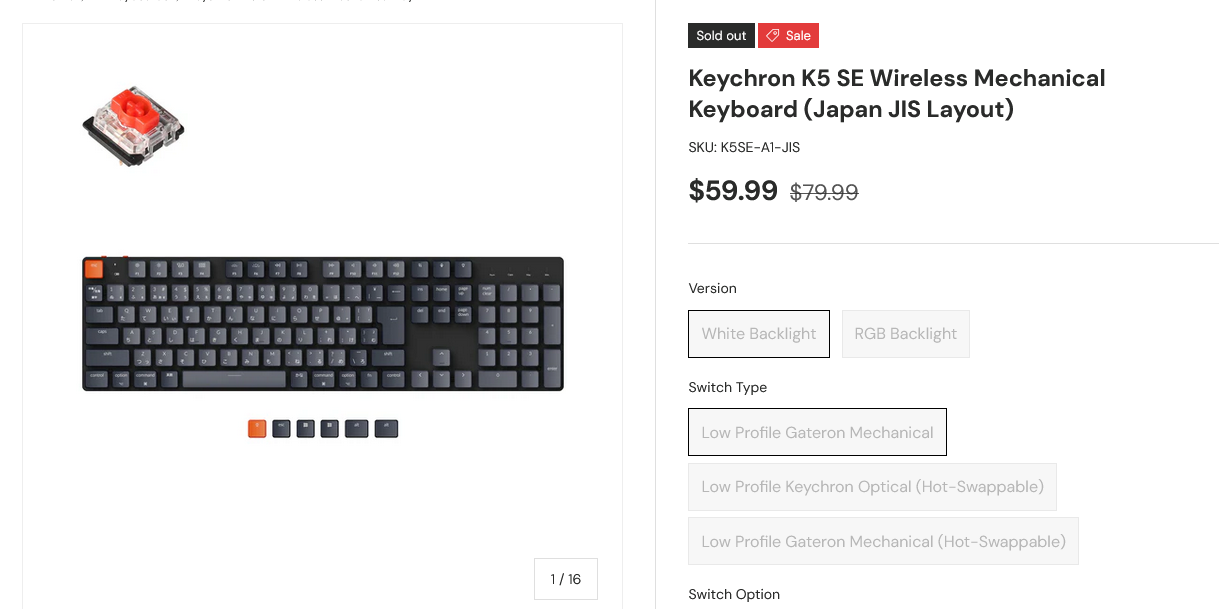Click the SKU K5SE-A1-JIS text
This screenshot has width=1230, height=609.
tap(744, 148)
